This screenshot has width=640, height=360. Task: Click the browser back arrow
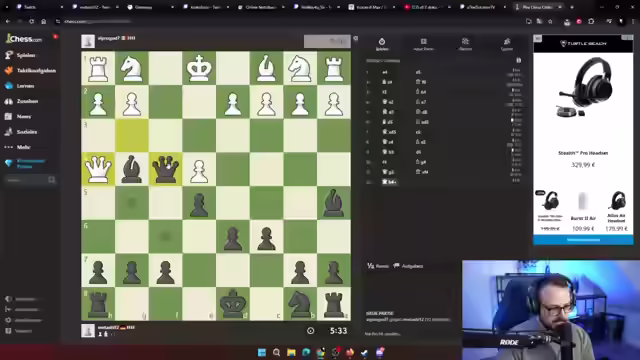pyautogui.click(x=8, y=21)
